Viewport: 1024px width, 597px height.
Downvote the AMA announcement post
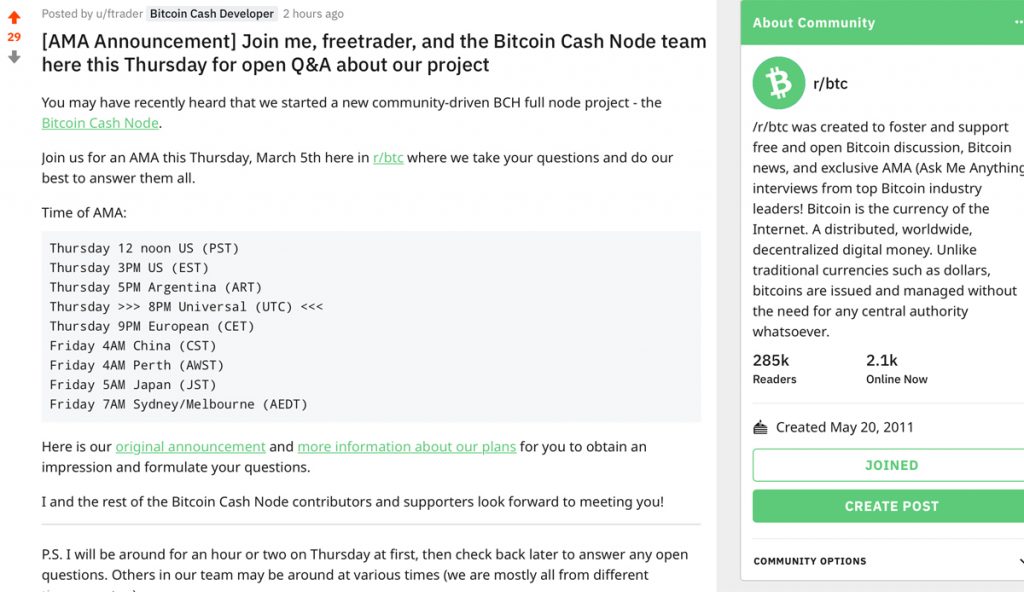[12, 57]
